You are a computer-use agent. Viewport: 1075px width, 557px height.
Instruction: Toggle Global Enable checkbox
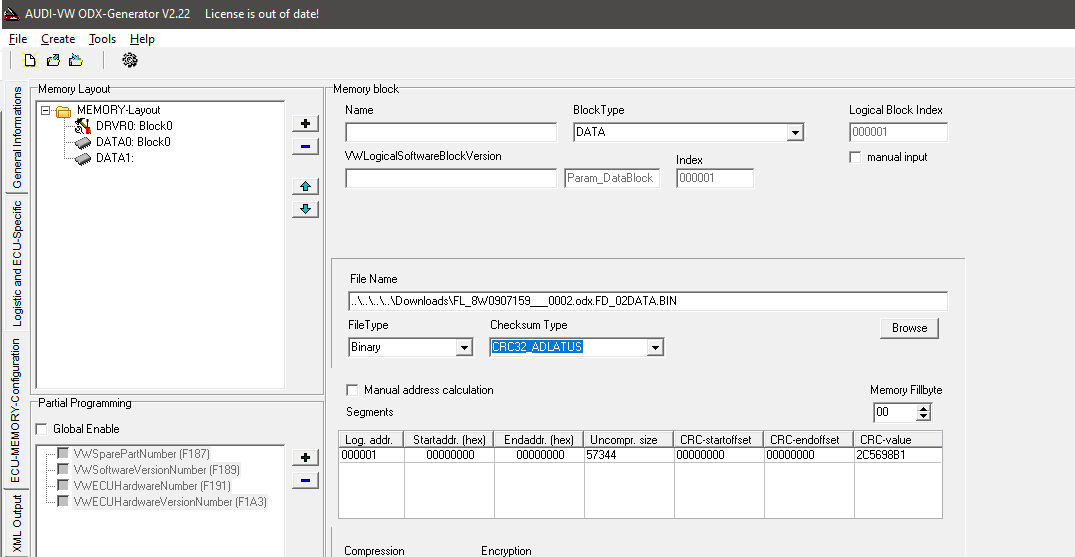pyautogui.click(x=42, y=429)
